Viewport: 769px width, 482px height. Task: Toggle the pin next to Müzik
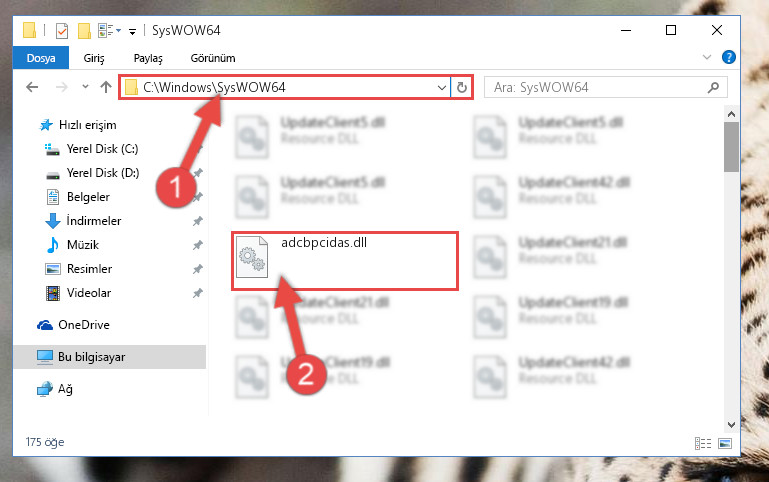point(197,245)
